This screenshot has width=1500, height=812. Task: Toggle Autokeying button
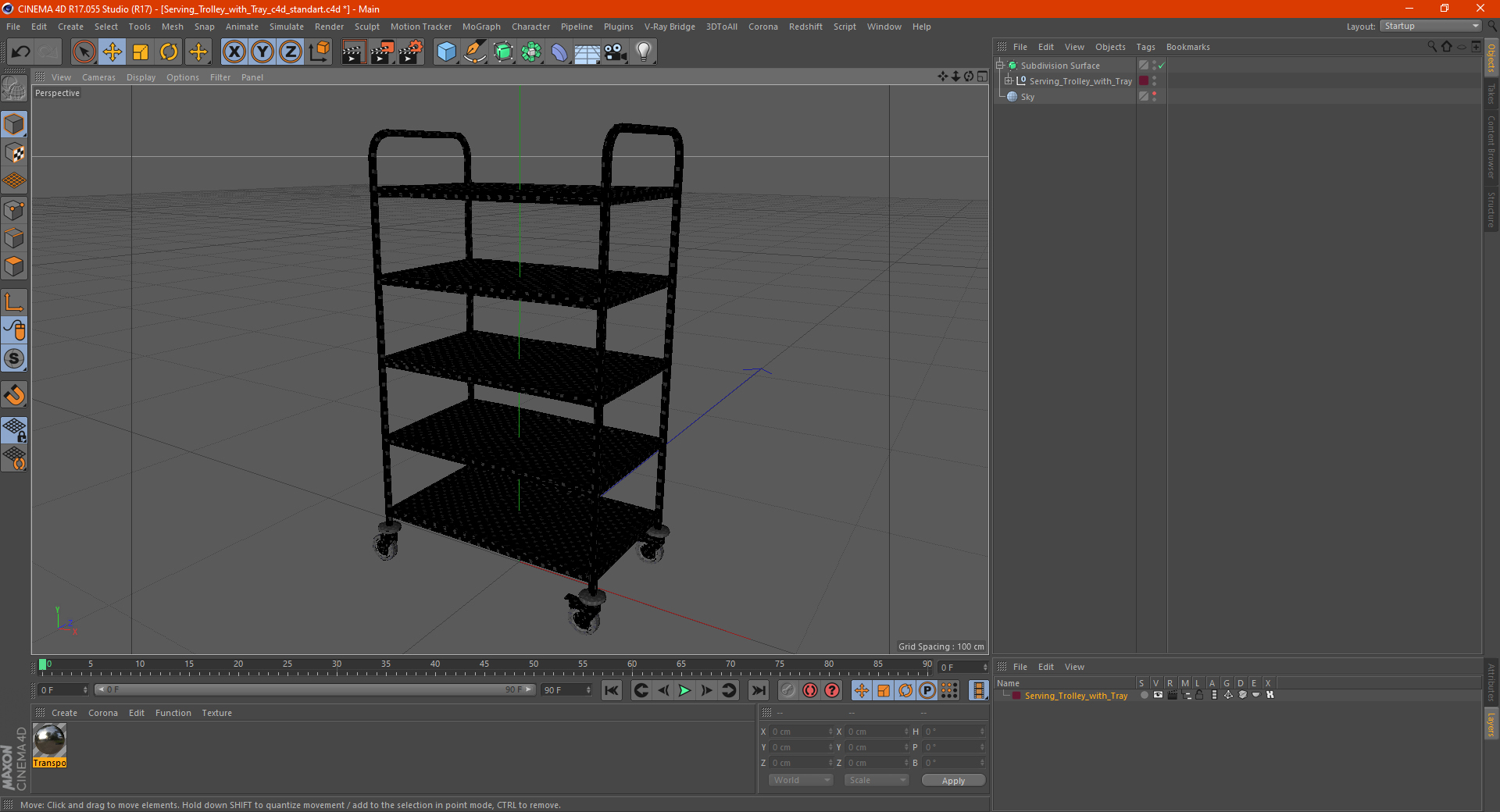[810, 690]
